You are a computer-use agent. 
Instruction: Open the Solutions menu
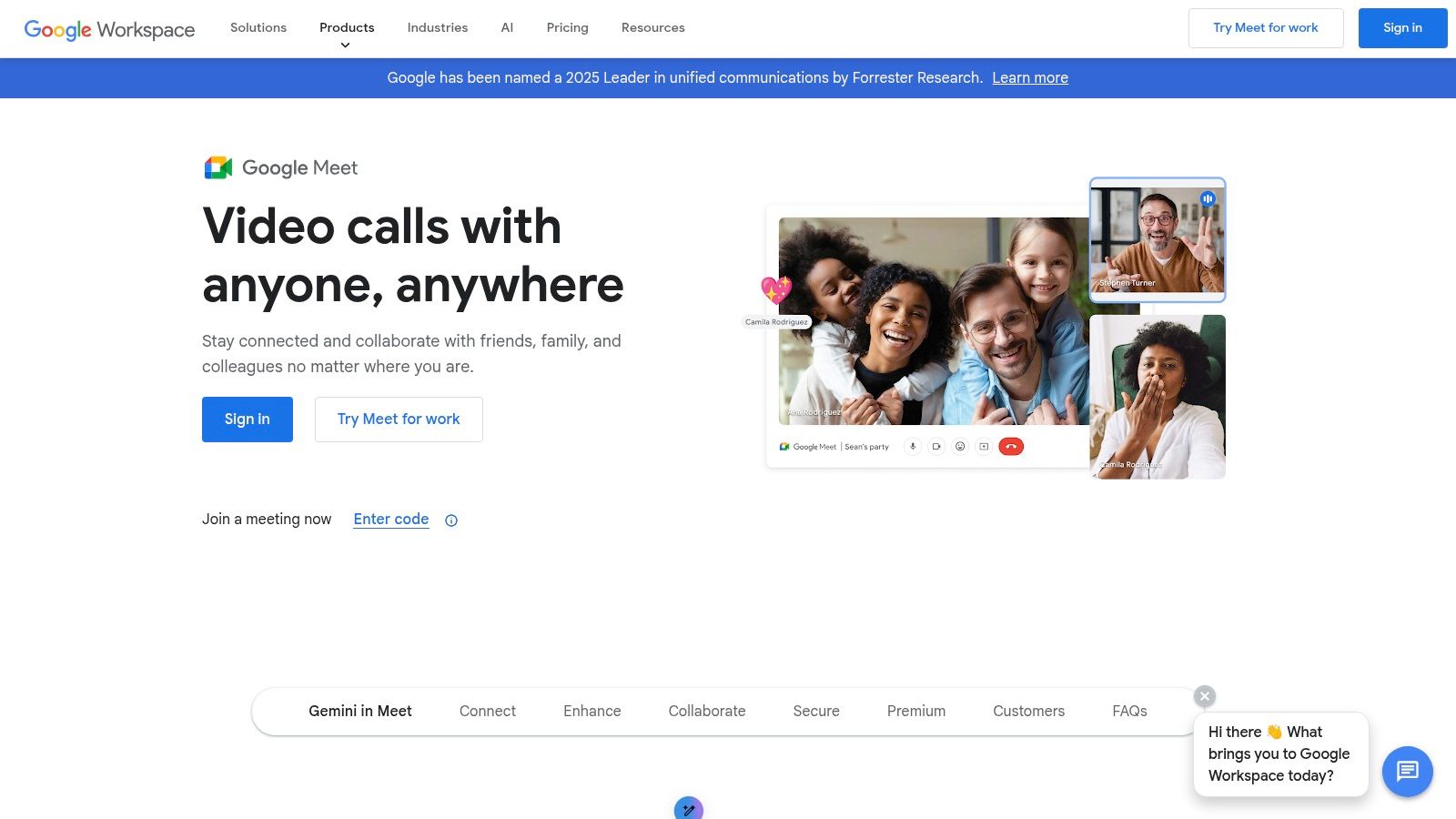(x=258, y=27)
